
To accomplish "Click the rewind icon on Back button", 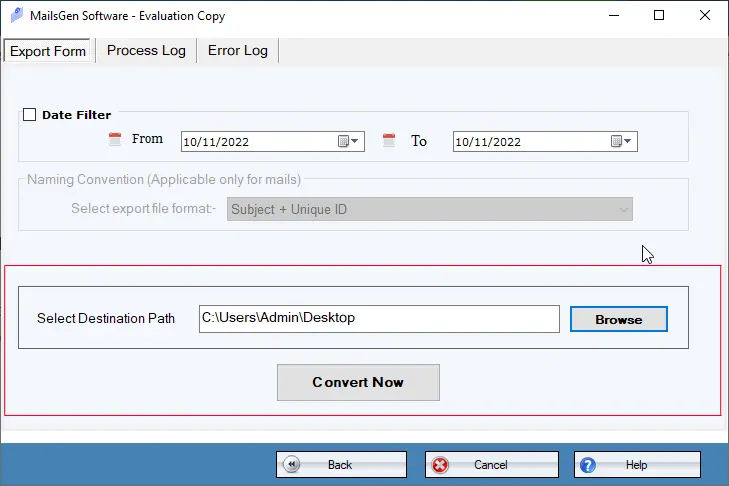I will point(292,464).
